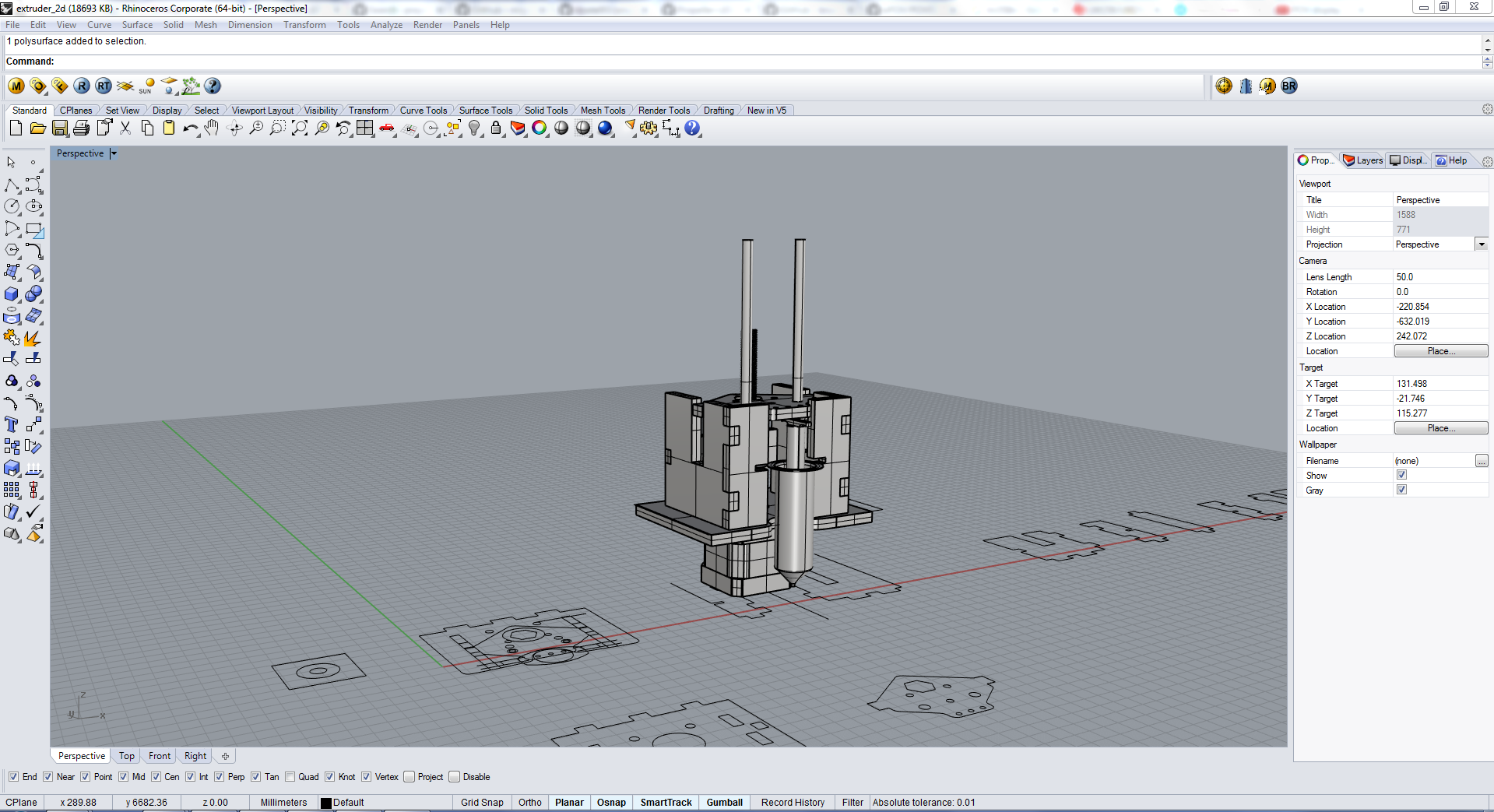This screenshot has width=1494, height=812.
Task: Select the Text object tool in sidebar
Action: pyautogui.click(x=12, y=425)
